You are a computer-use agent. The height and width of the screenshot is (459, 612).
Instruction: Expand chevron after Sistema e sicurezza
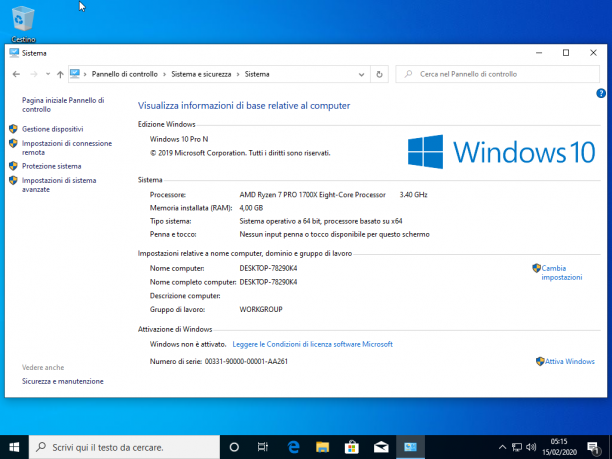238,74
